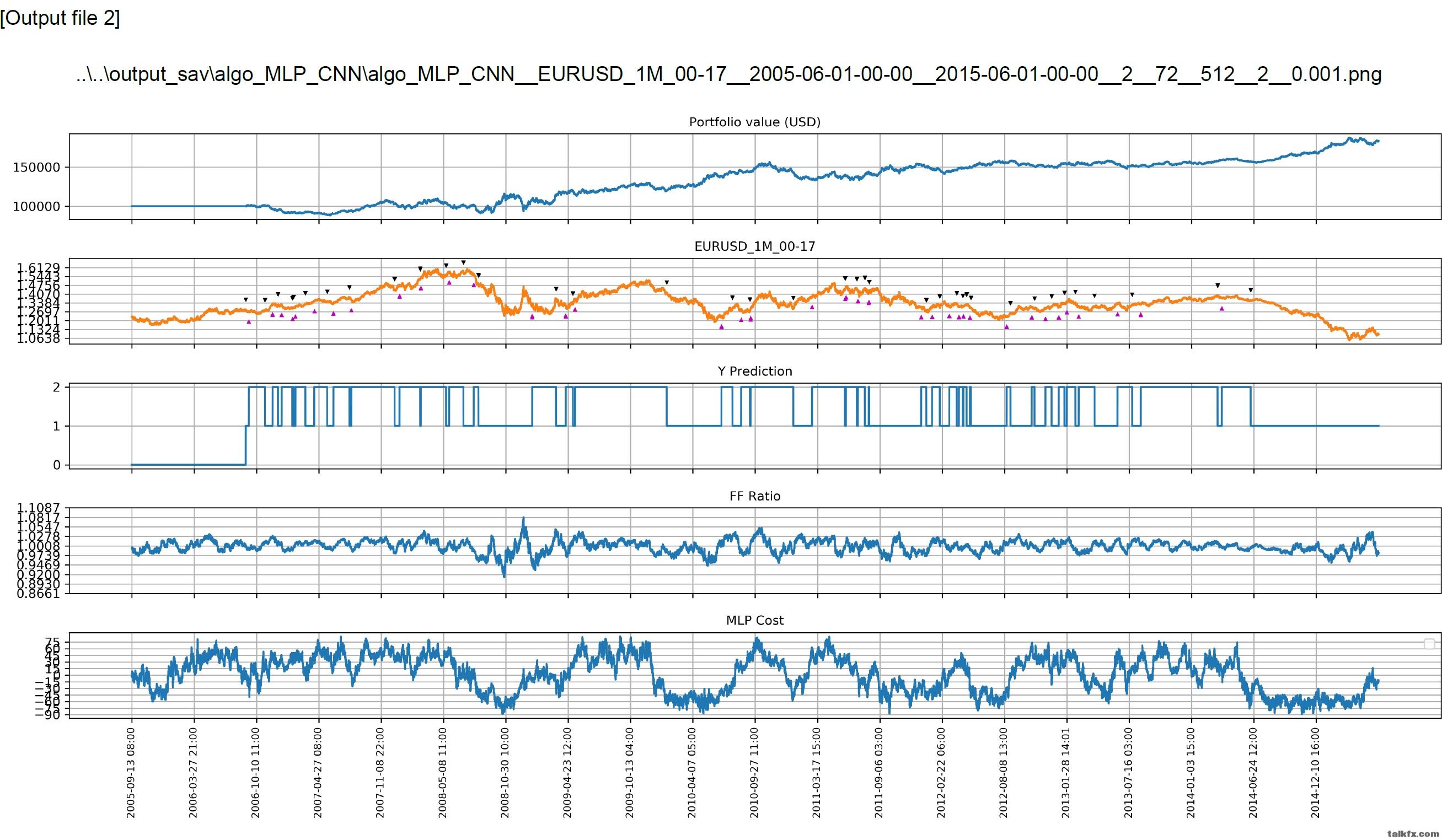Click Y Prediction axis tick label 2
Screen dimensions: 1442x840
pos(57,387)
